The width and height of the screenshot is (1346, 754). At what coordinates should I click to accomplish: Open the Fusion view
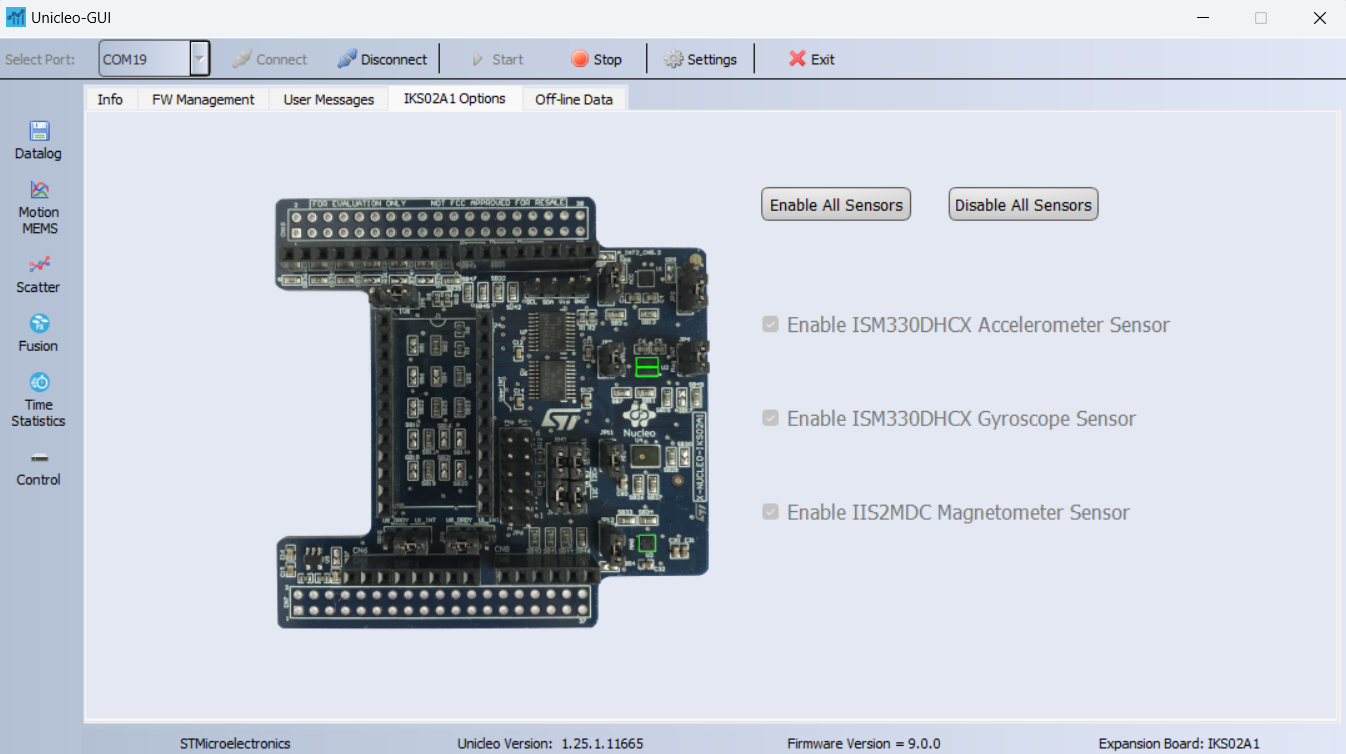pyautogui.click(x=38, y=332)
